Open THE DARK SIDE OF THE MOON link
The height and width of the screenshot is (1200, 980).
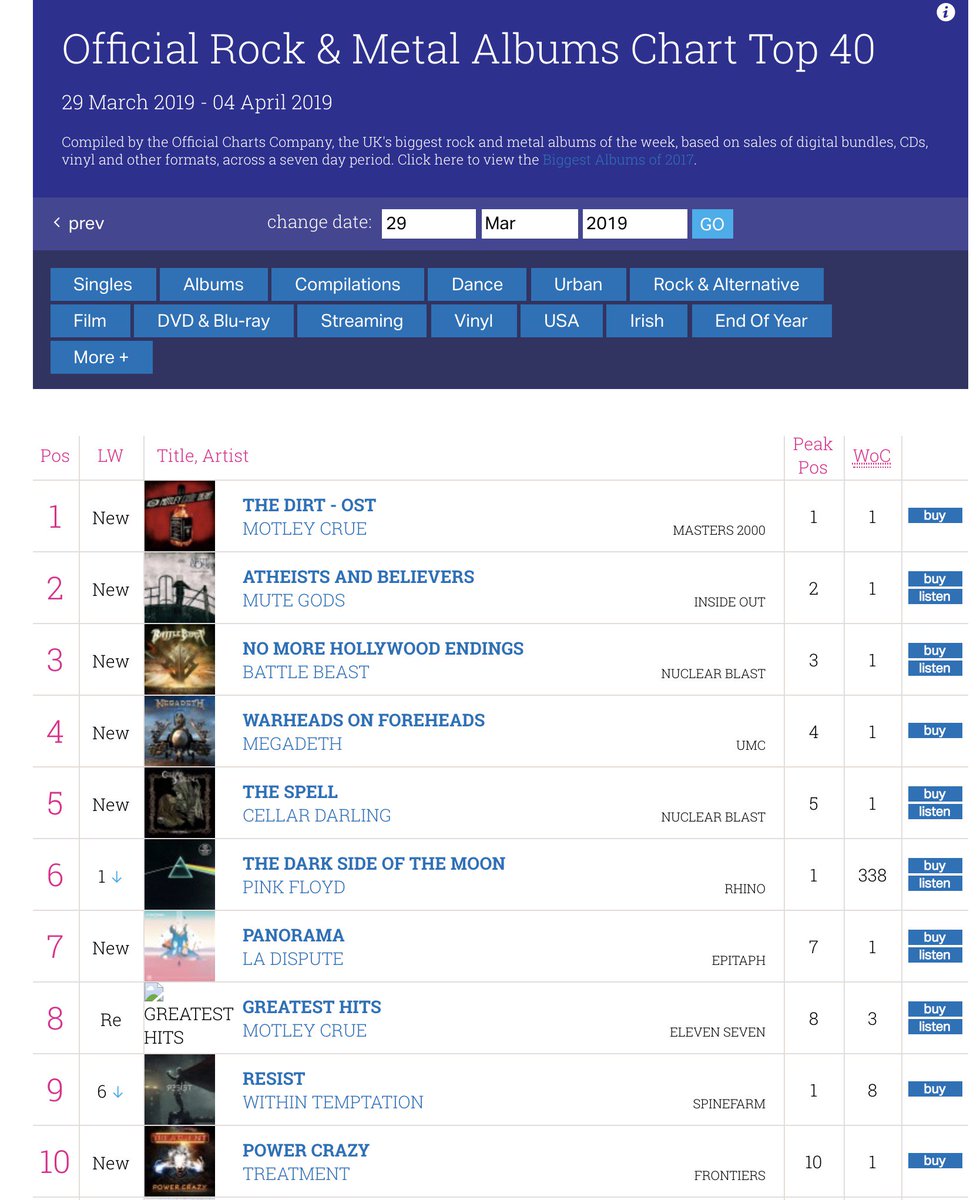(374, 864)
